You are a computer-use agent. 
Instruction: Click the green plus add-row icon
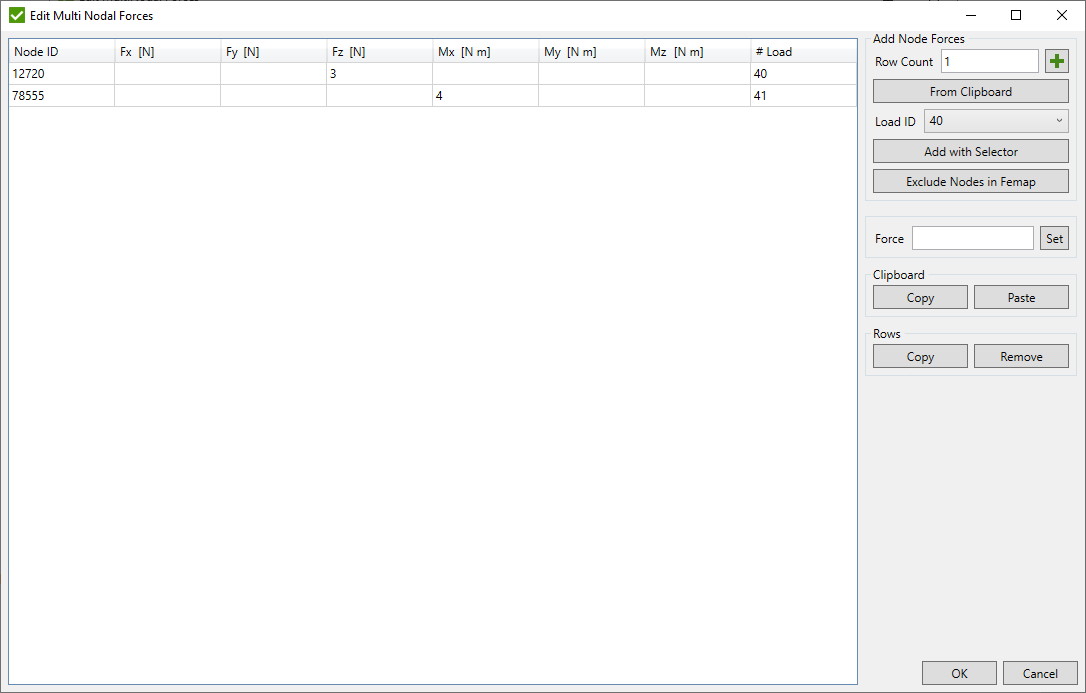(1057, 62)
